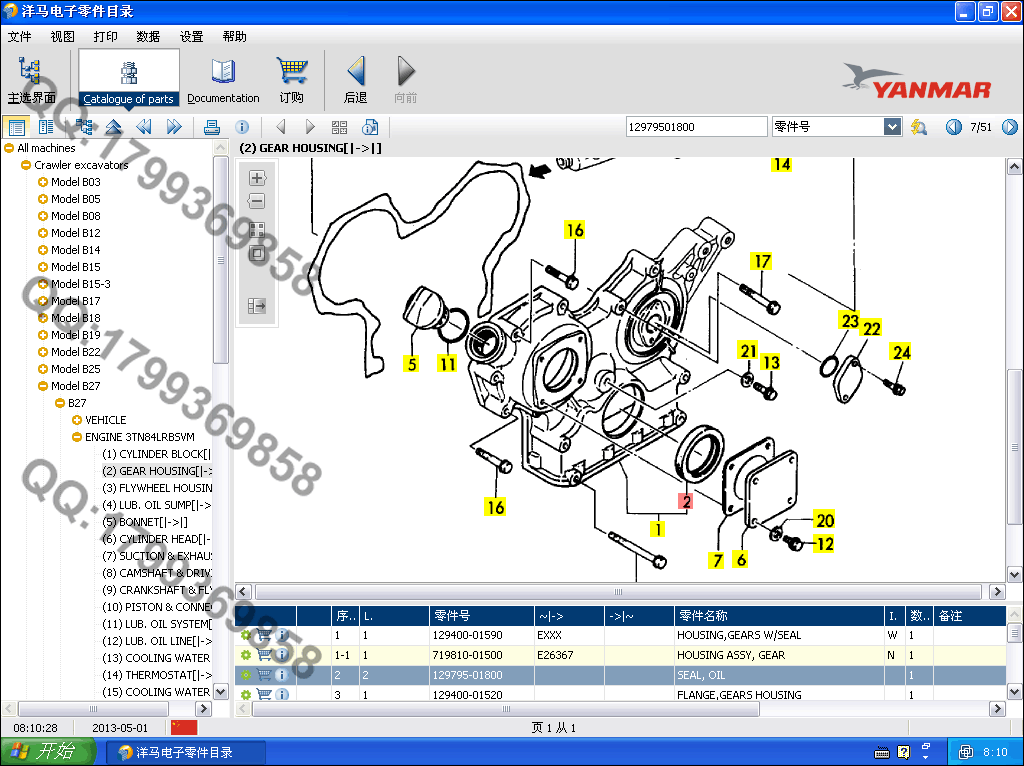Click the search icon beside the part number dropdown

(x=919, y=127)
